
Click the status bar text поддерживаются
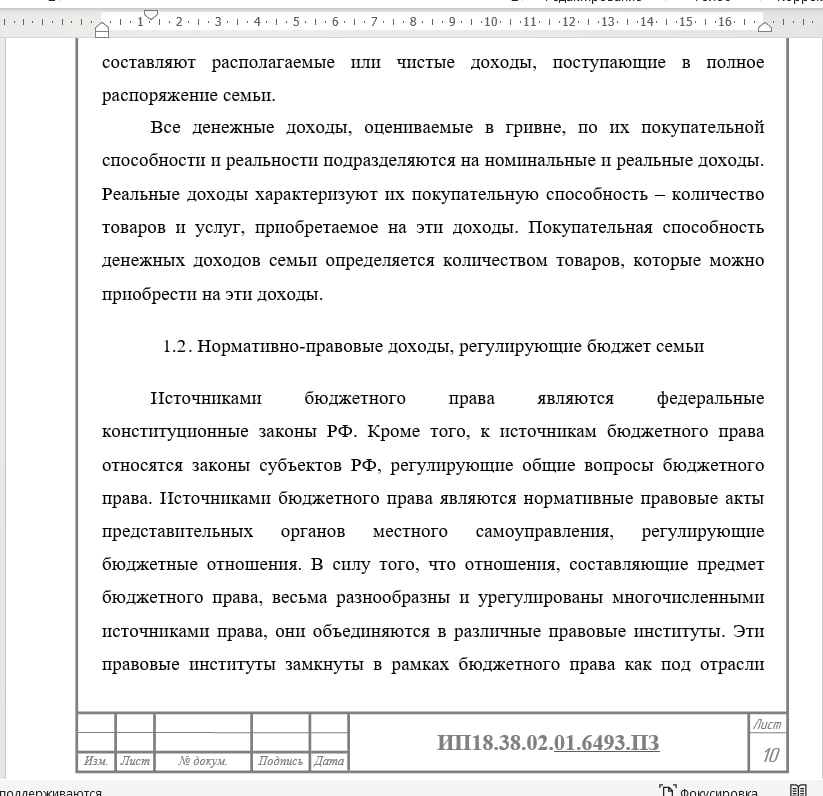pyautogui.click(x=50, y=789)
